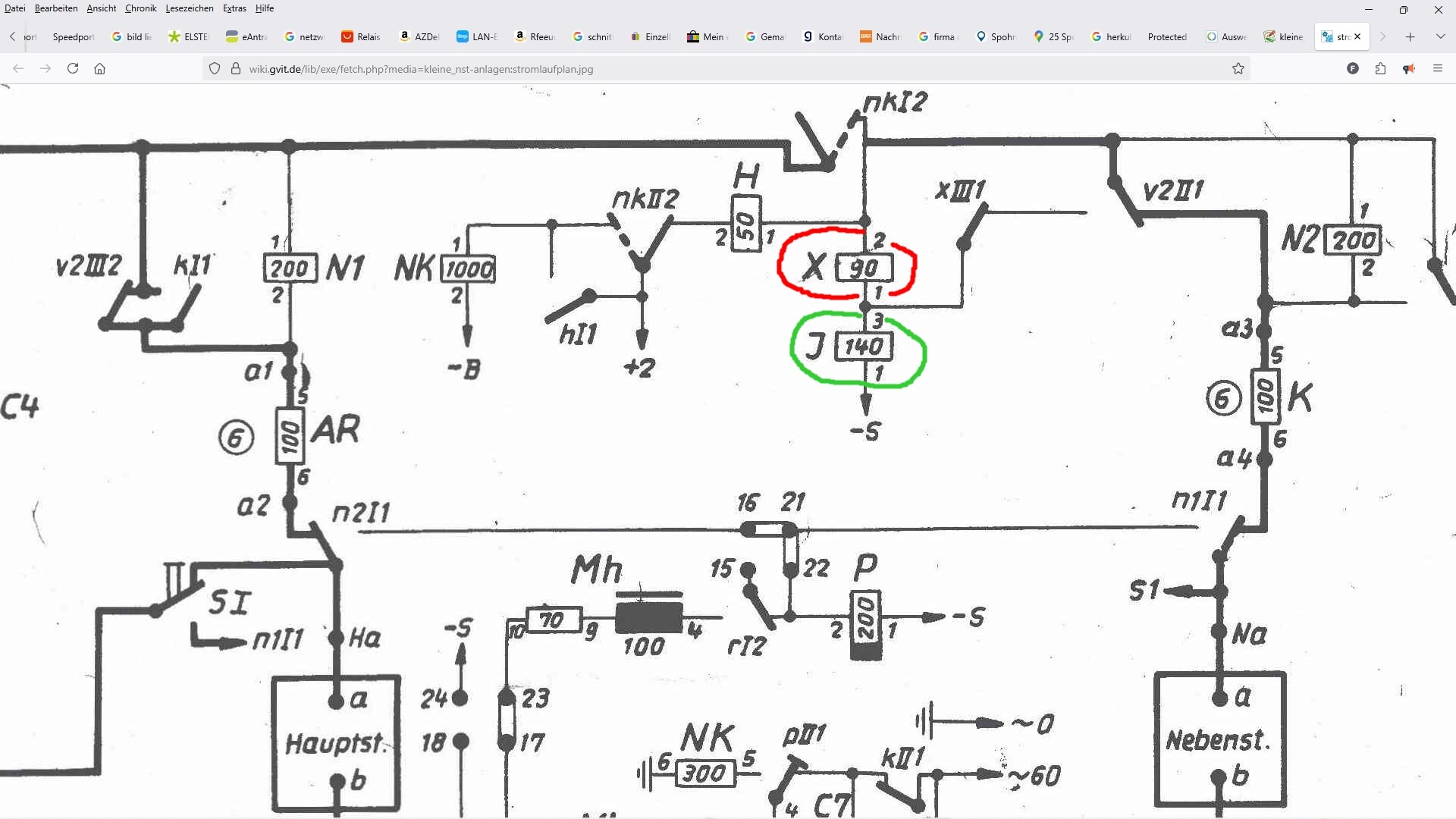Switch to the Relais tab

point(361,36)
